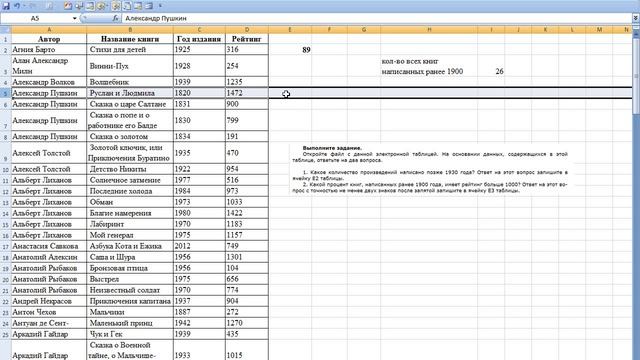
Task: Select column D header
Action: (x=247, y=29)
